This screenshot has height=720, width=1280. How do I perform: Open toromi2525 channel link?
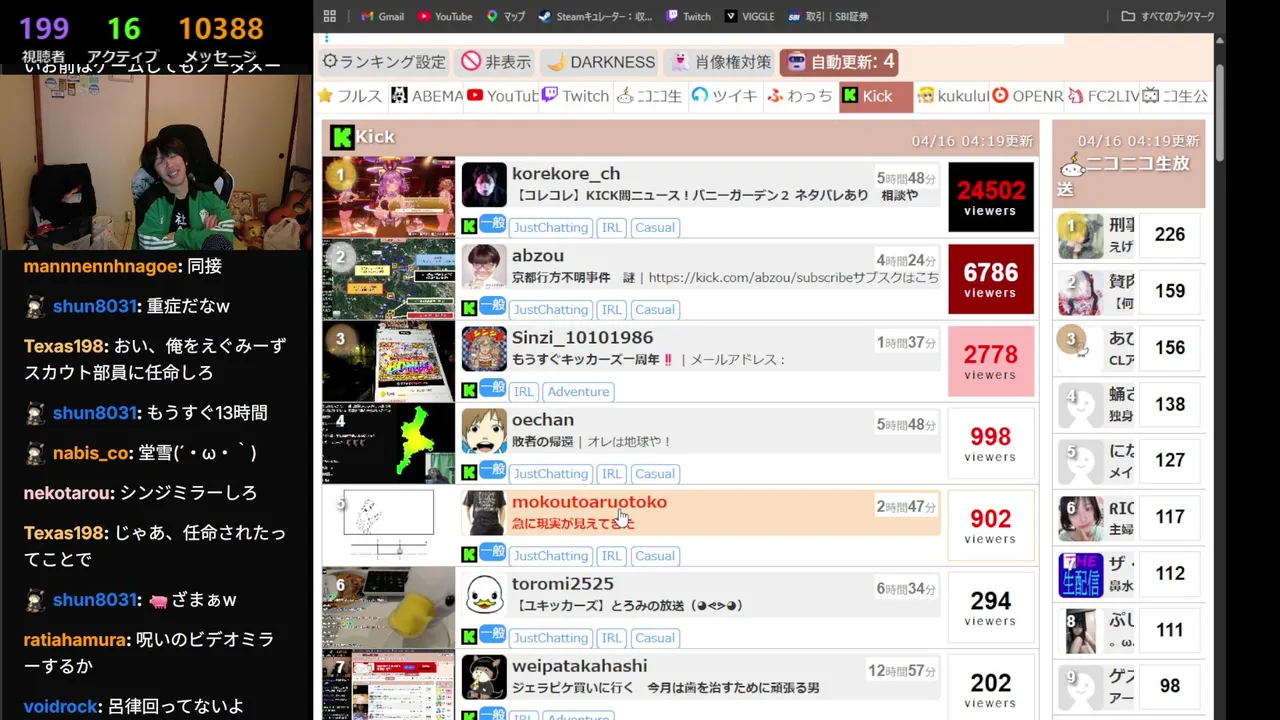tap(563, 584)
